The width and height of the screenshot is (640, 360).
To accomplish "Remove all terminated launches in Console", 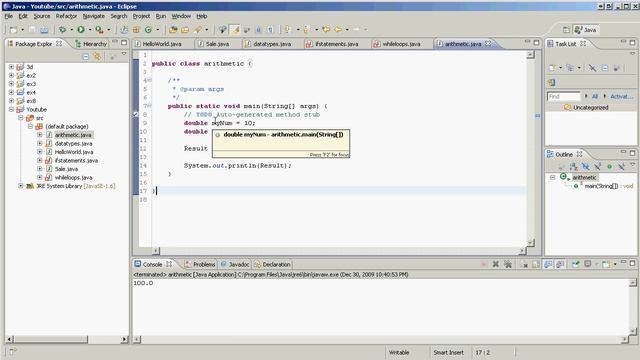I will 508,264.
